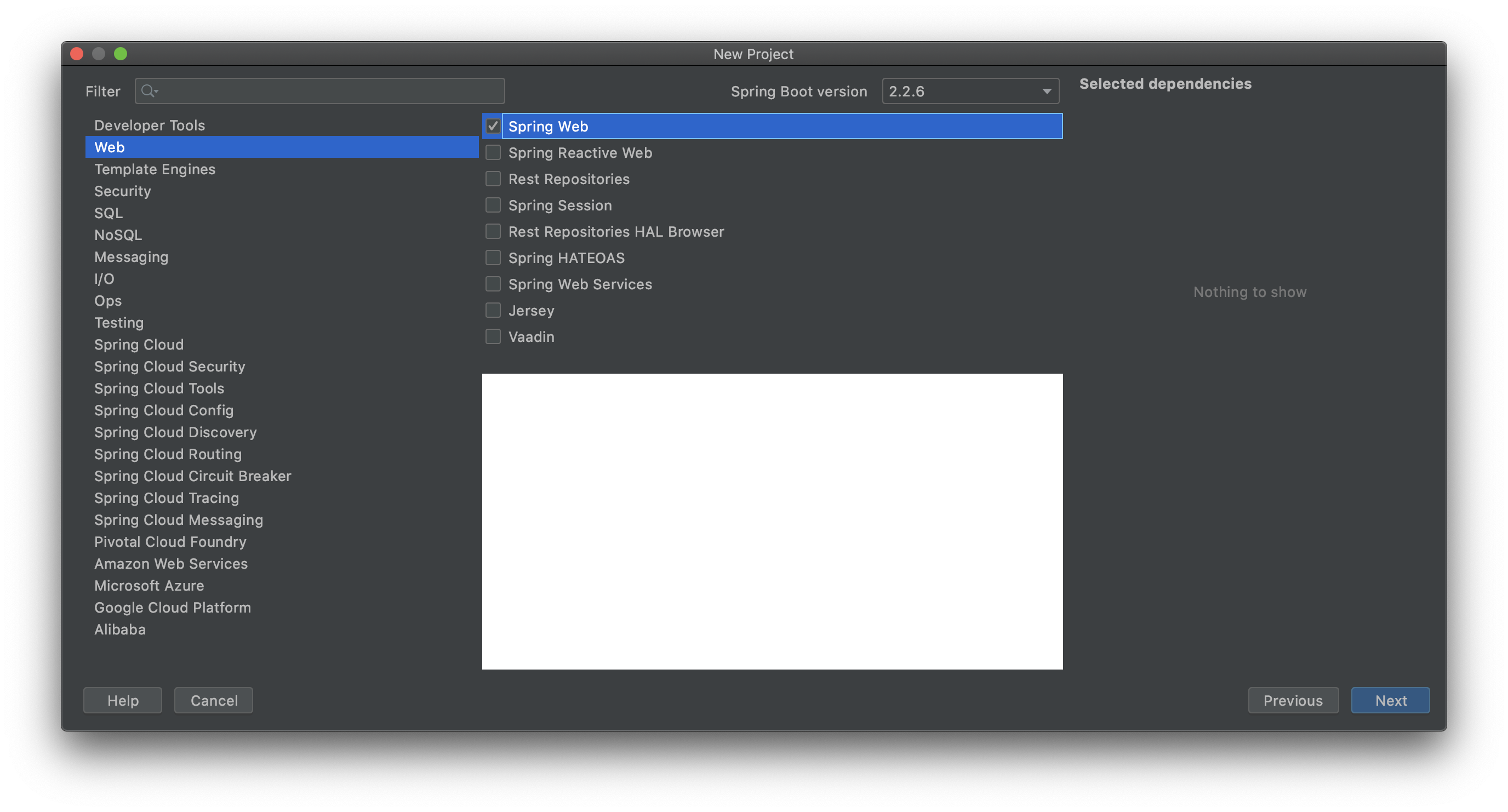
Task: Select Amazon Web Services category
Action: pyautogui.click(x=171, y=564)
